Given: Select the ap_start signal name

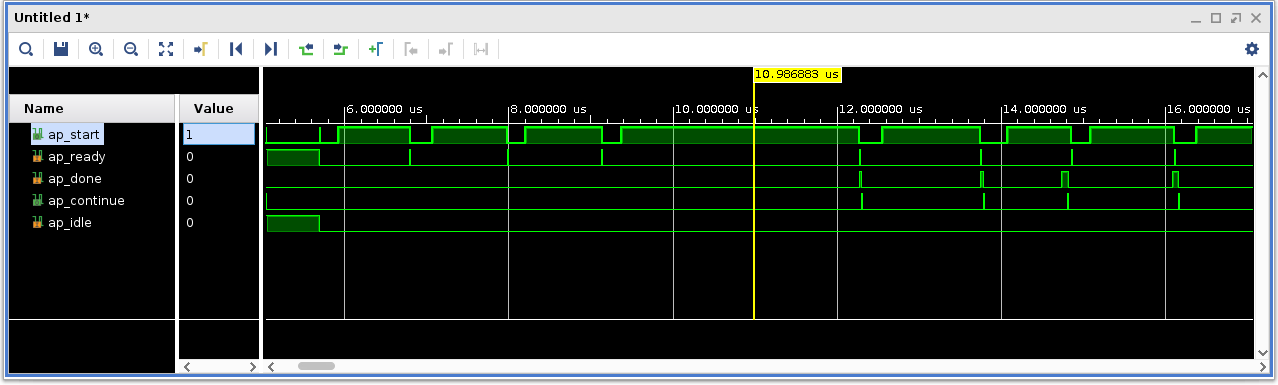Looking at the screenshot, I should pyautogui.click(x=73, y=134).
